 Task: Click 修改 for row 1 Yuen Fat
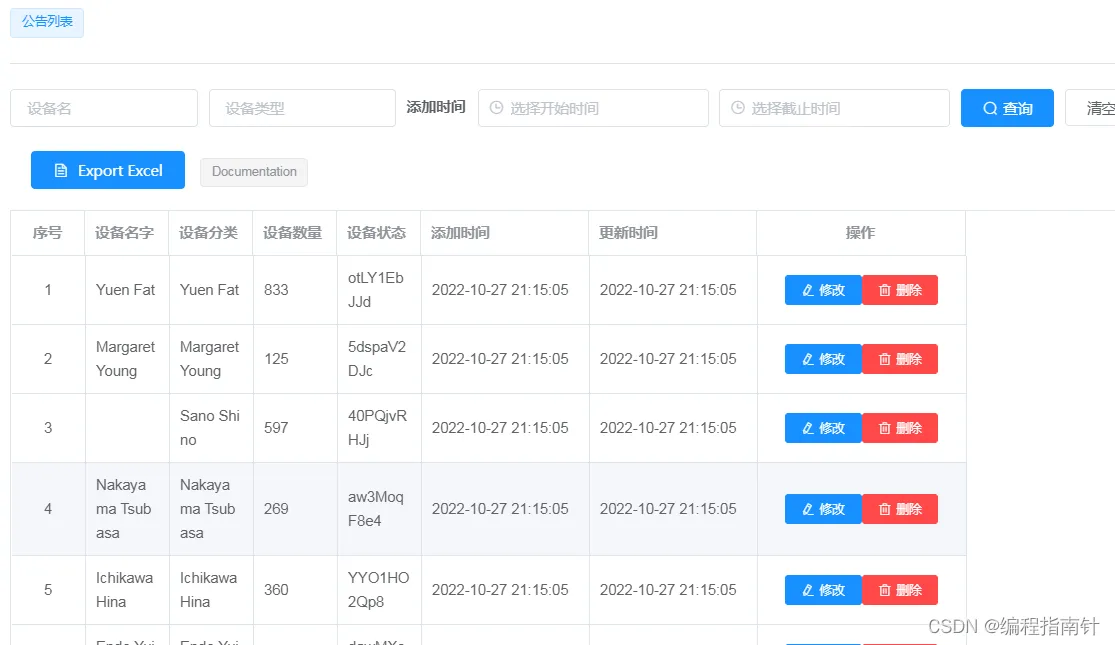pos(823,290)
